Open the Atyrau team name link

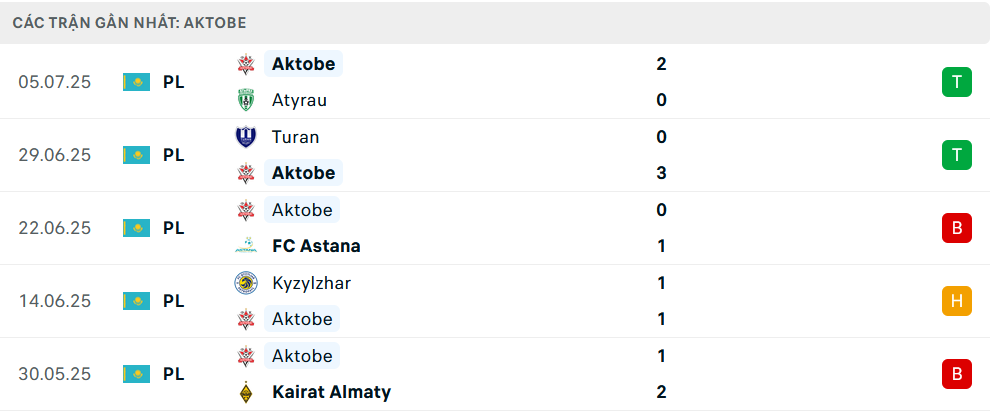tap(299, 100)
